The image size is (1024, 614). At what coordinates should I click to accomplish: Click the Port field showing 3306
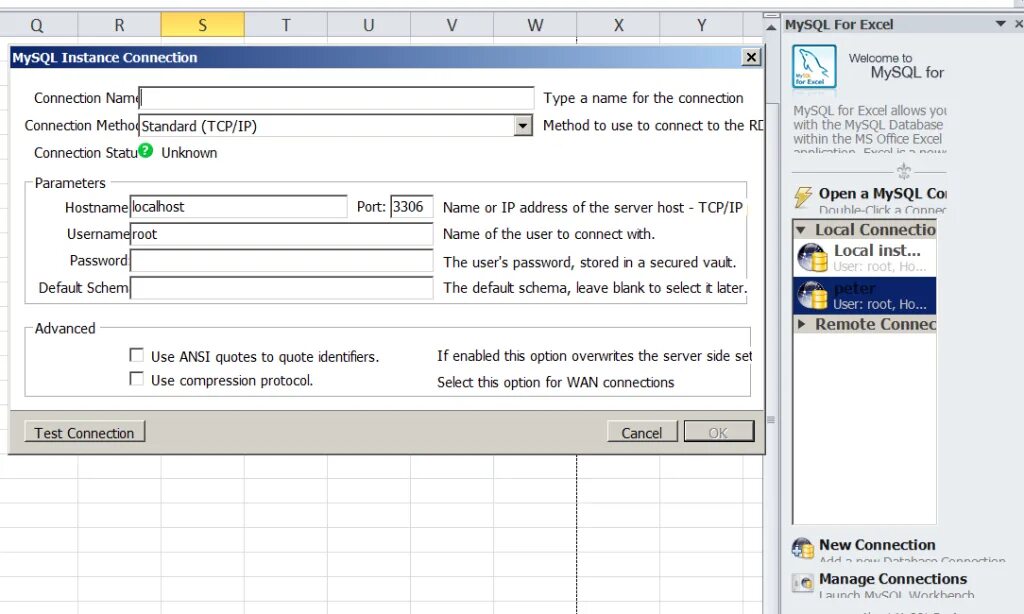(411, 207)
